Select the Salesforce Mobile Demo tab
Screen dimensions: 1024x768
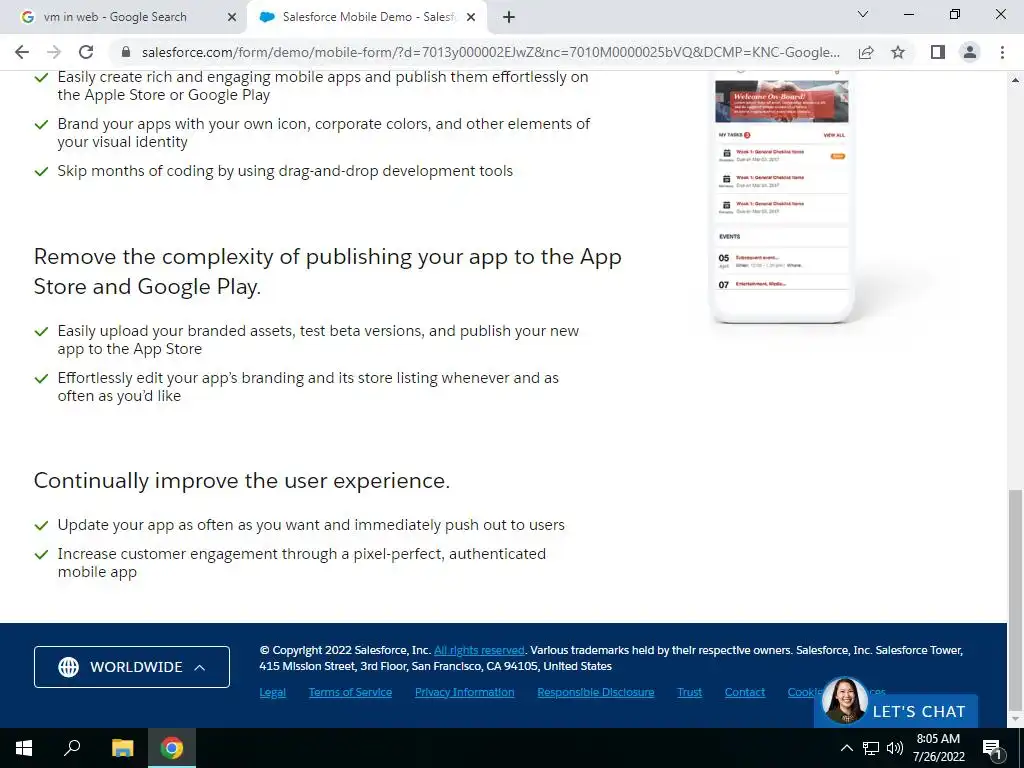coord(368,17)
